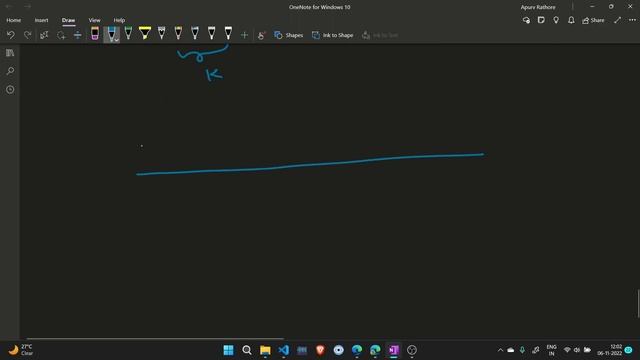The image size is (640, 360).
Task: Redo the undone action
Action: click(27, 35)
